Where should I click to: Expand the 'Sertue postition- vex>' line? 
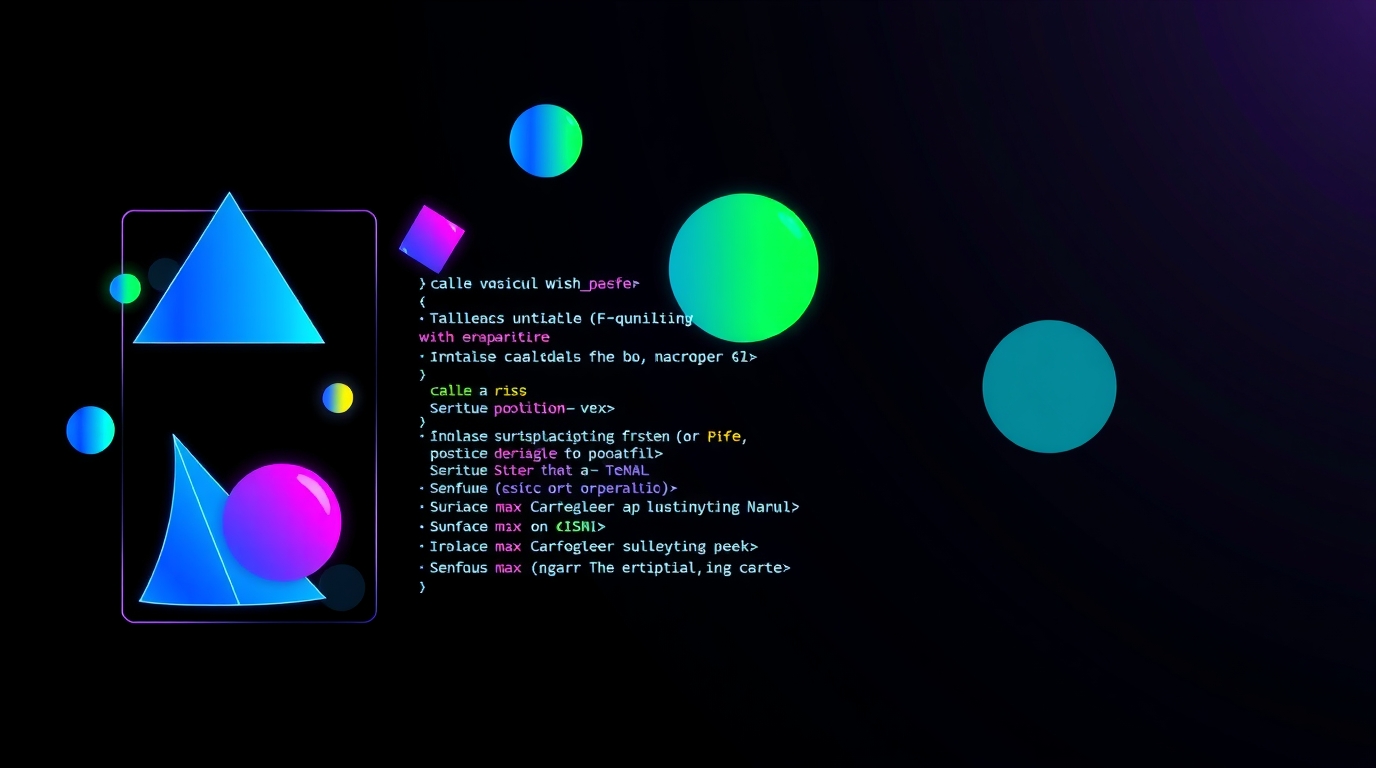(522, 408)
